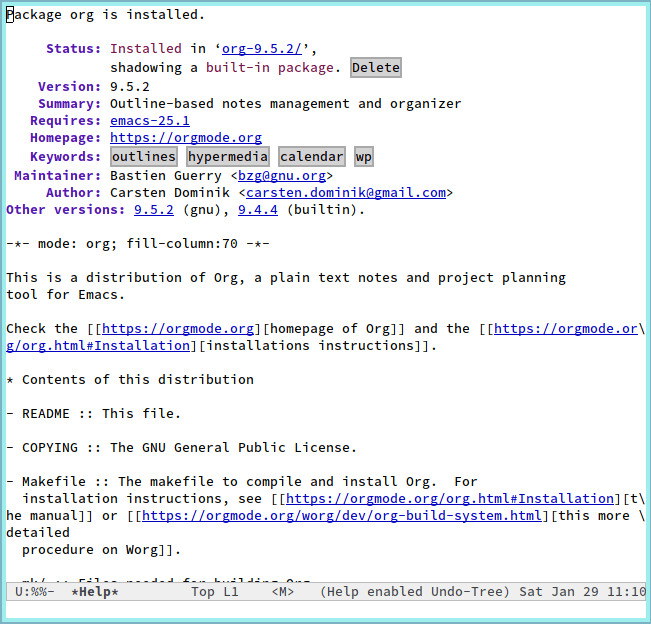The height and width of the screenshot is (624, 651).
Task: Click the *Help* buffer name in mode line
Action: pyautogui.click(x=95, y=592)
